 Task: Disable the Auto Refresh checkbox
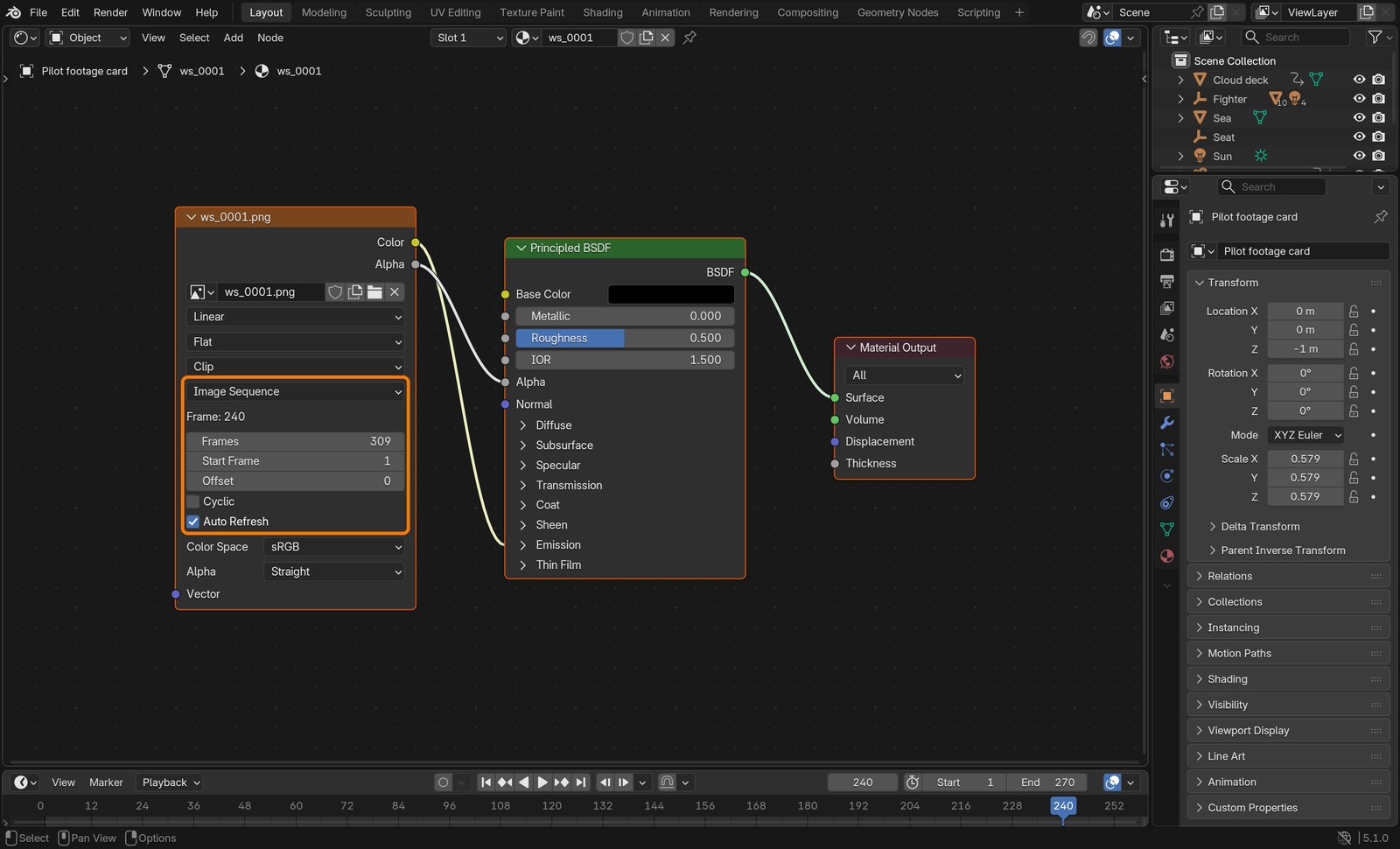[x=193, y=522]
